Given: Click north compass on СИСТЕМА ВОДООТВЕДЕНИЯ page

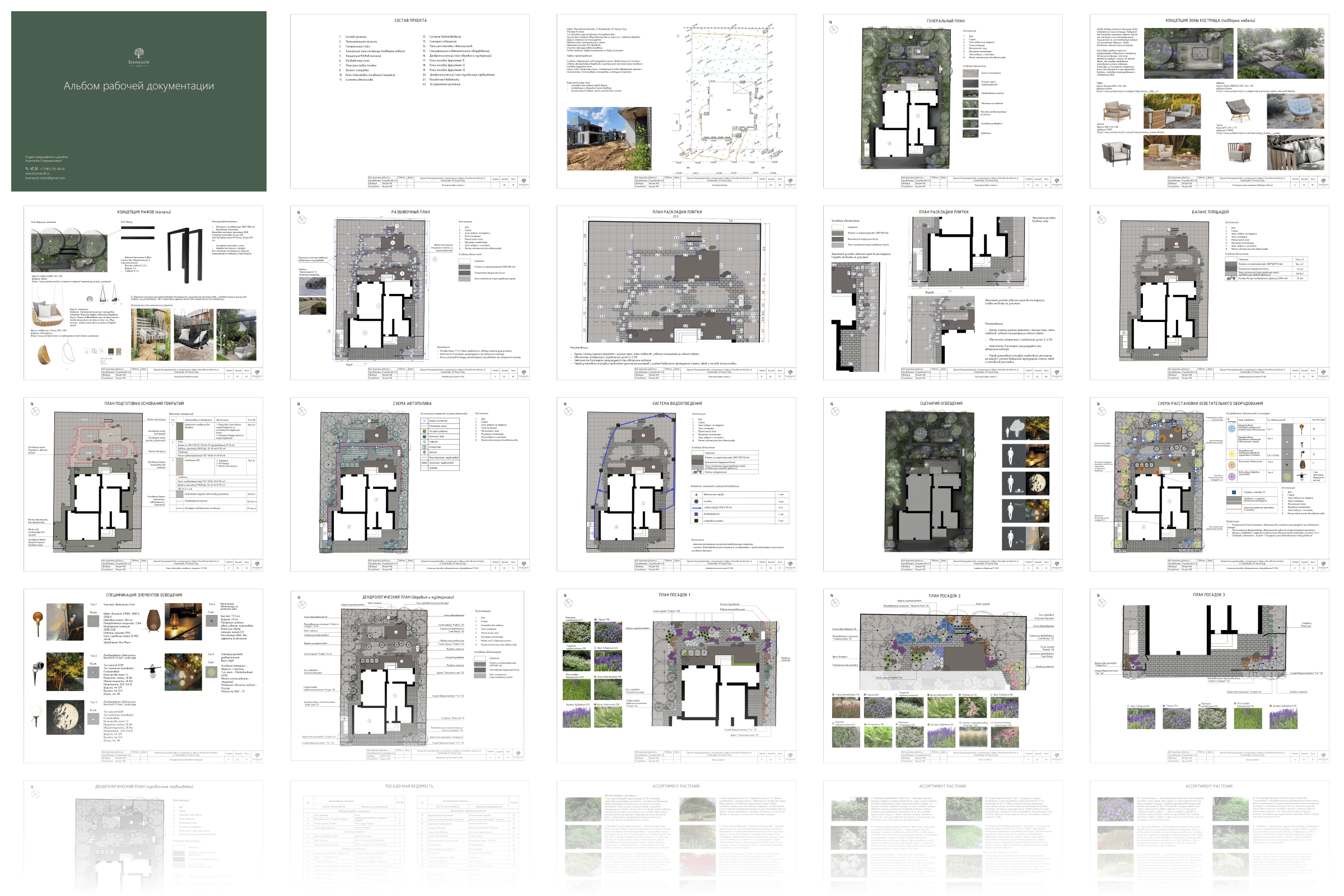Looking at the screenshot, I should (568, 412).
